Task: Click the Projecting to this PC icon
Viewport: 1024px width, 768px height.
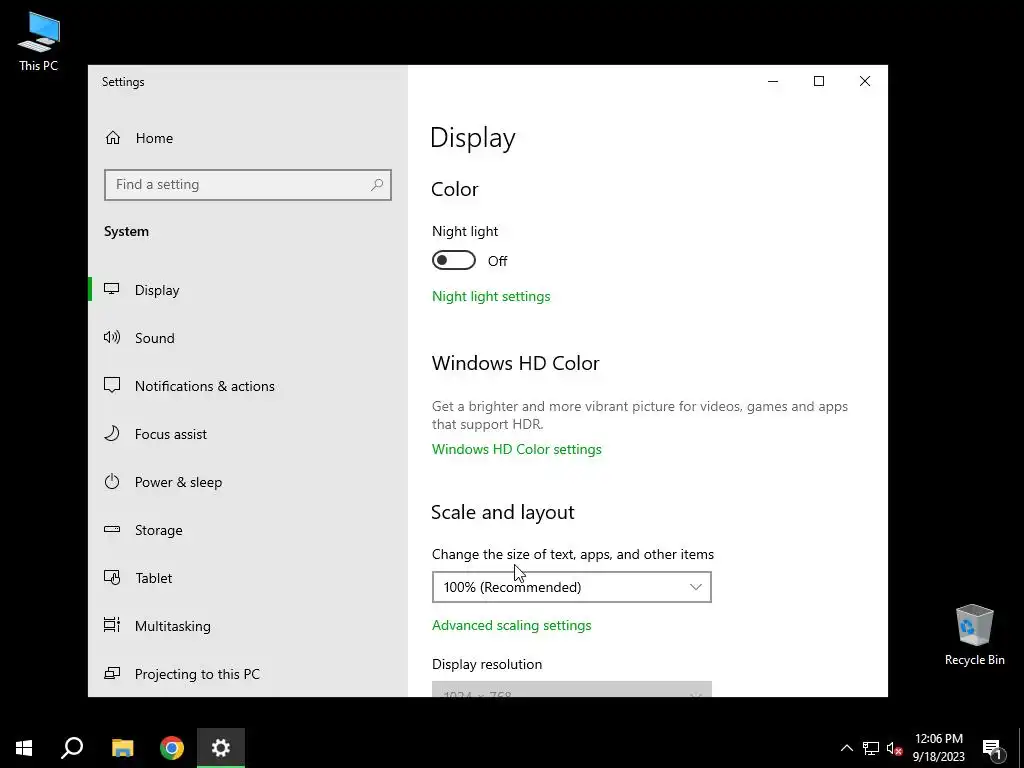Action: pyautogui.click(x=112, y=673)
